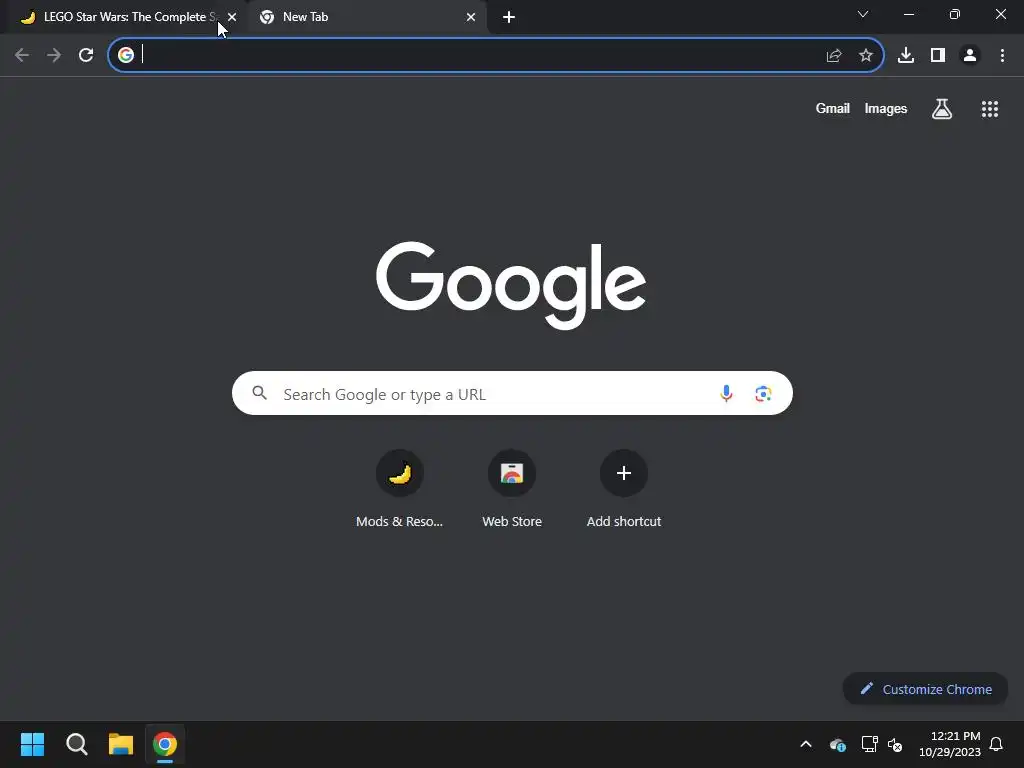Click the Search Google or type a URL box
The height and width of the screenshot is (768, 1024).
tap(512, 393)
